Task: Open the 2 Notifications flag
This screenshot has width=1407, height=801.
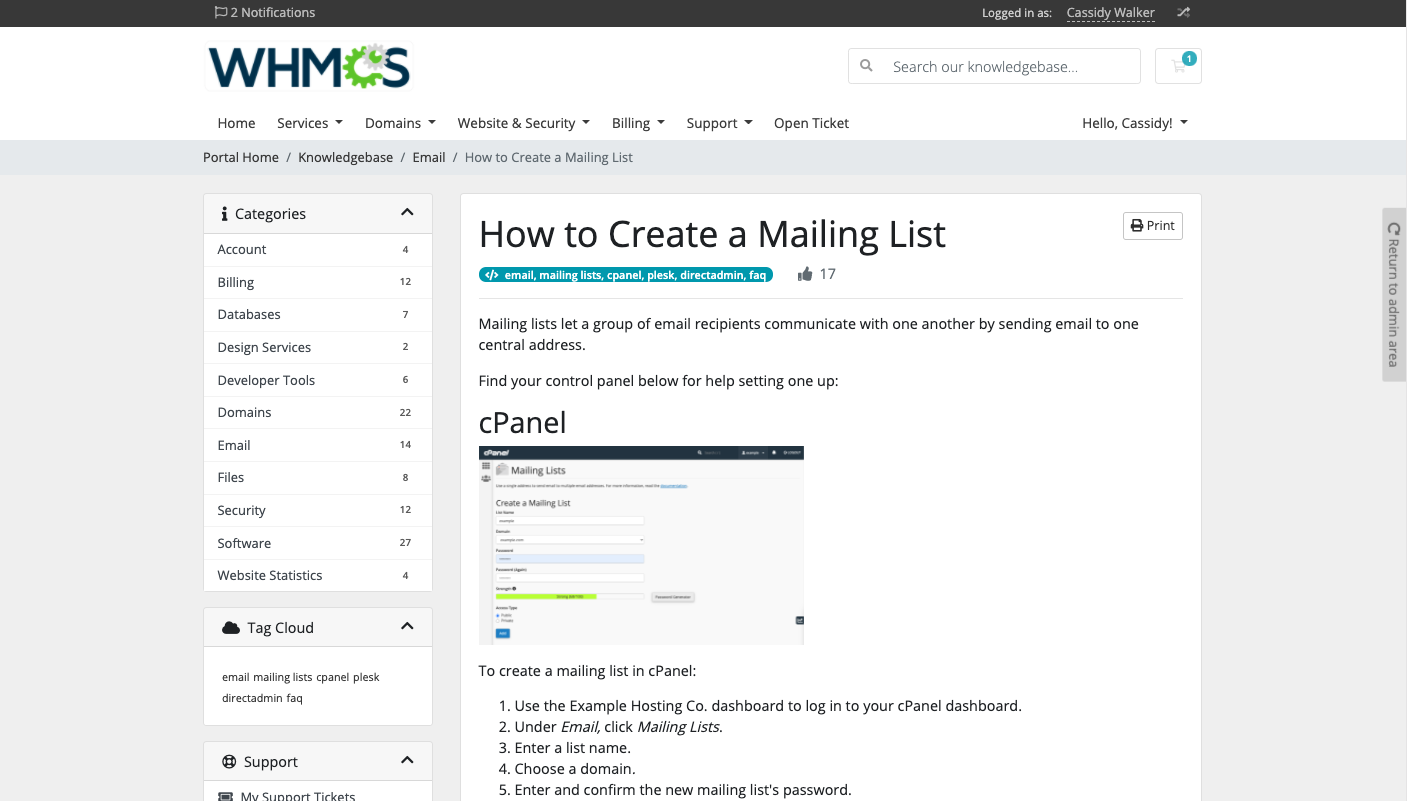Action: (x=265, y=13)
